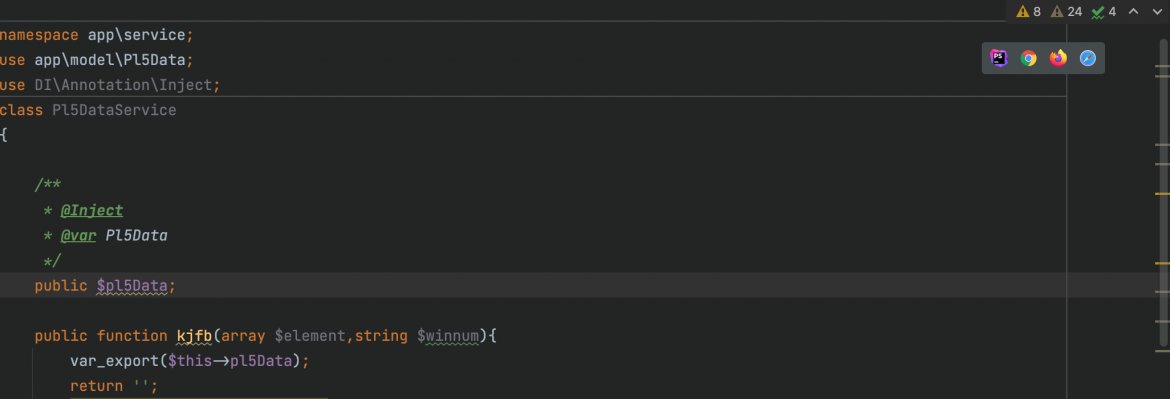Click the yellow warning indicator showing 8
Image resolution: width=1170 pixels, height=399 pixels.
[1028, 11]
